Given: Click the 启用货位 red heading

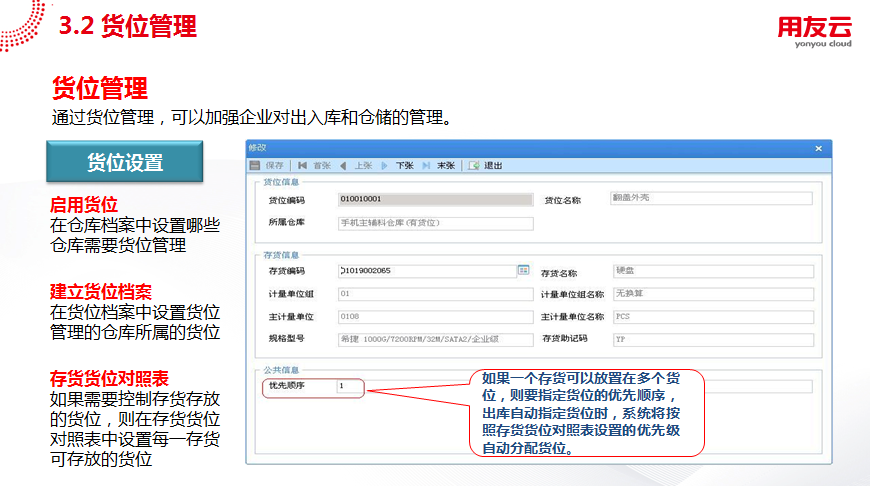Looking at the screenshot, I should [x=84, y=205].
